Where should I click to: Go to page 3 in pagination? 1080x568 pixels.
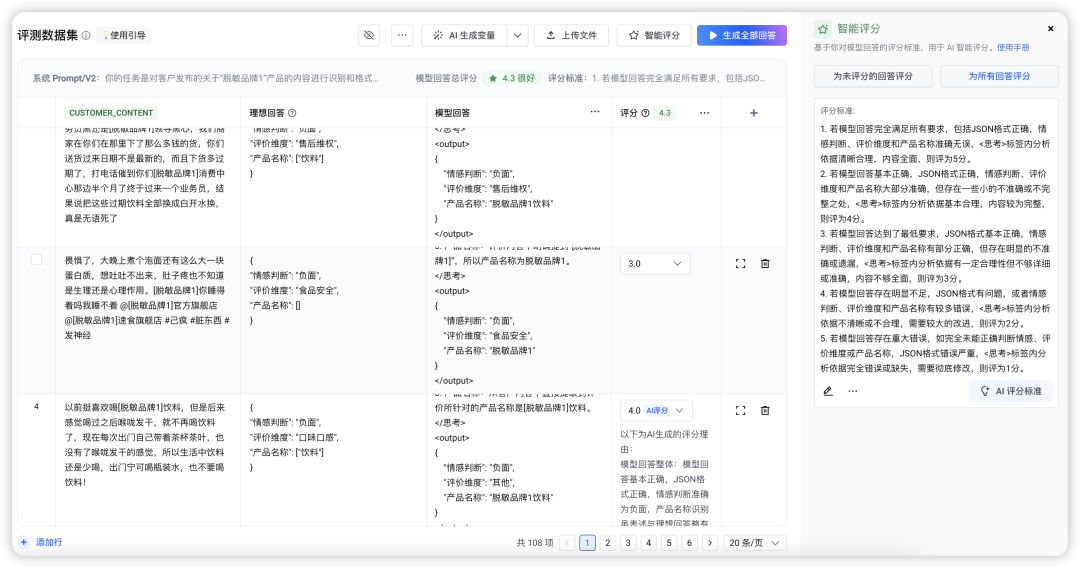tap(628, 543)
